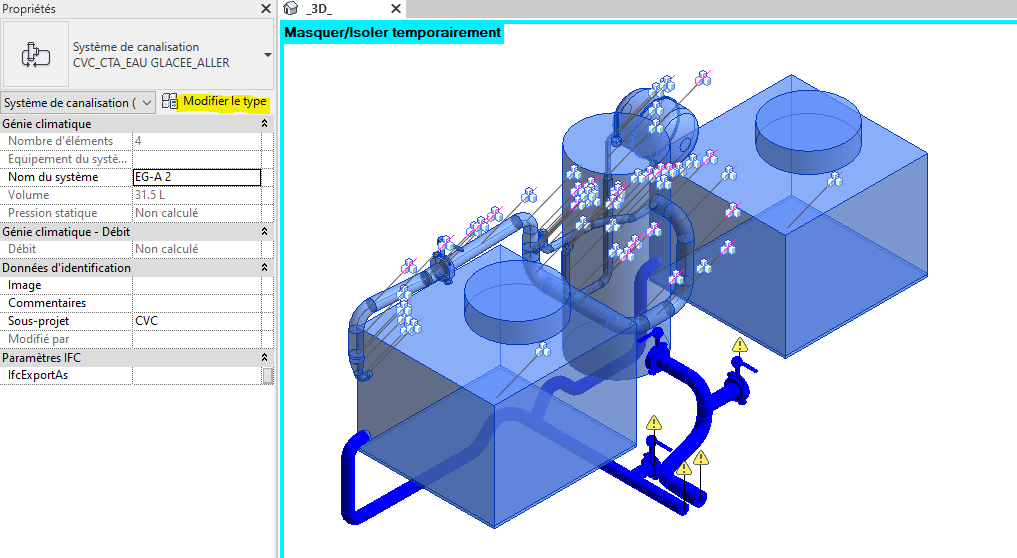Viewport: 1017px width, 558px height.
Task: Collapse the Génie climatique - Débit section
Action: [264, 232]
